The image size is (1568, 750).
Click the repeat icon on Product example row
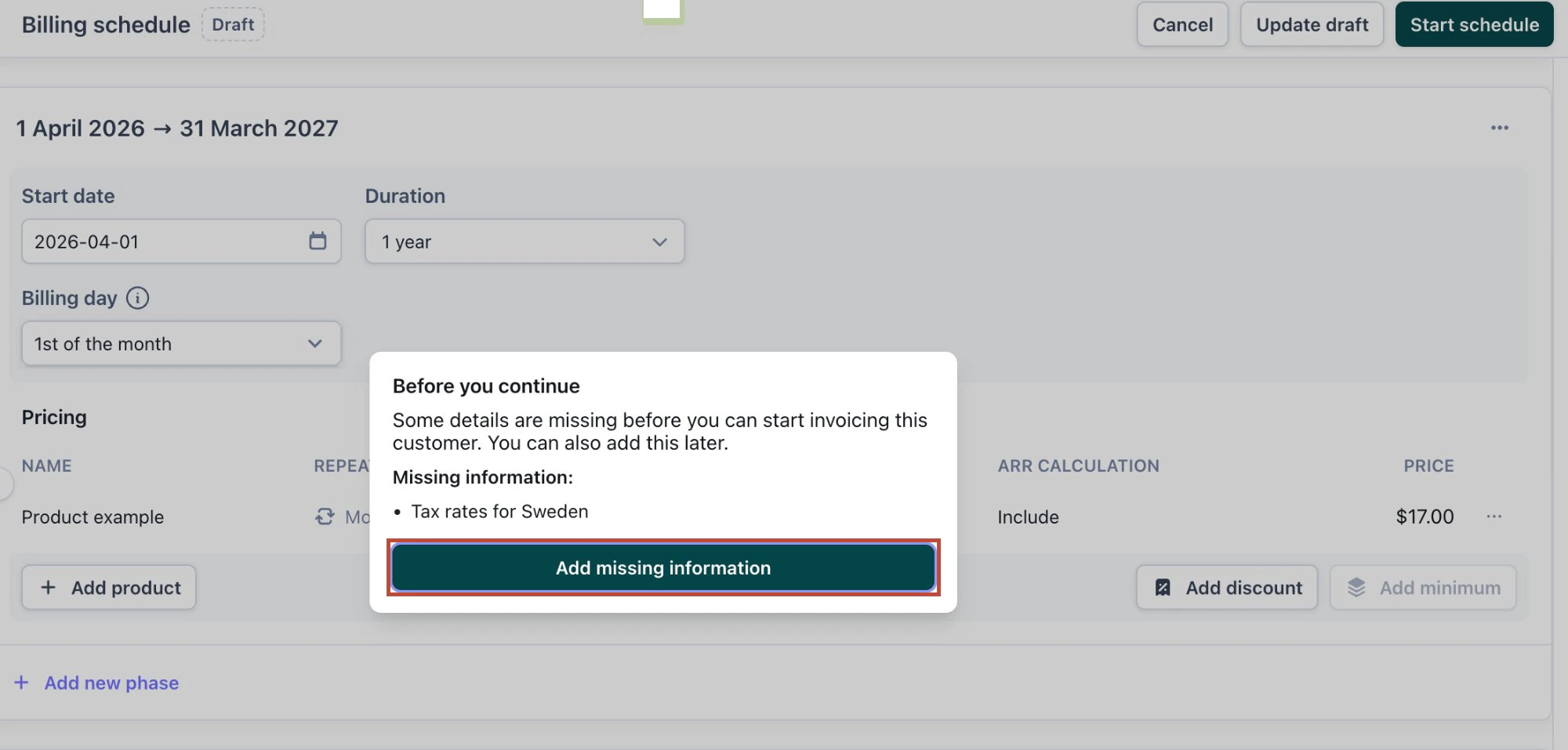(x=324, y=516)
